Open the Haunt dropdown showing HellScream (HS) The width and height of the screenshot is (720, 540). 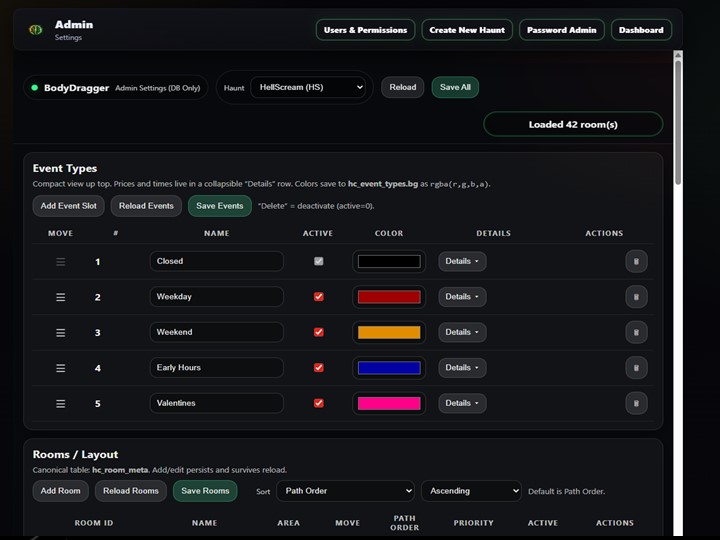(308, 87)
